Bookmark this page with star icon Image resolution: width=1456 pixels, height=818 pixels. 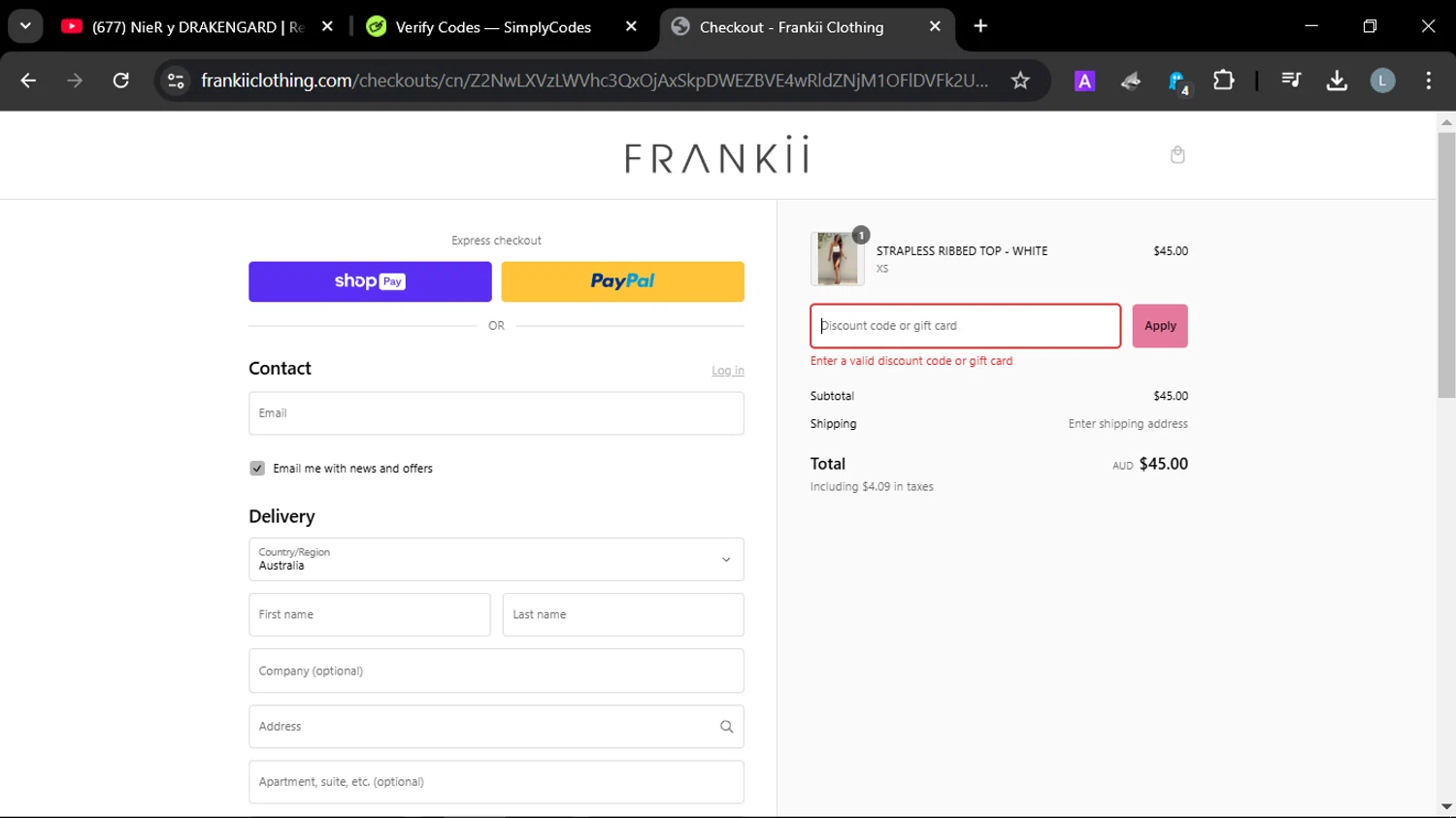pyautogui.click(x=1020, y=81)
